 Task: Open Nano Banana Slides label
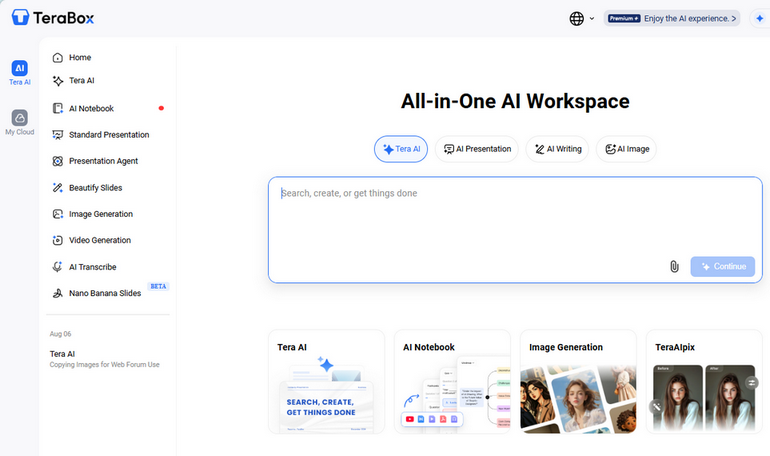105,293
